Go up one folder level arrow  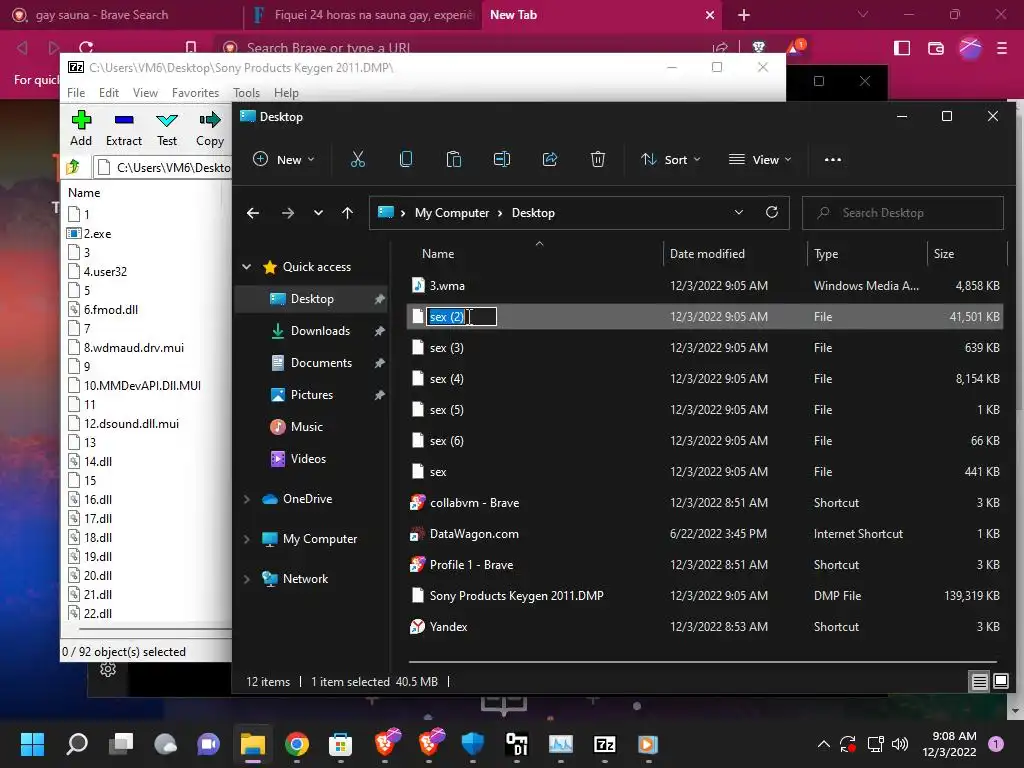[347, 213]
